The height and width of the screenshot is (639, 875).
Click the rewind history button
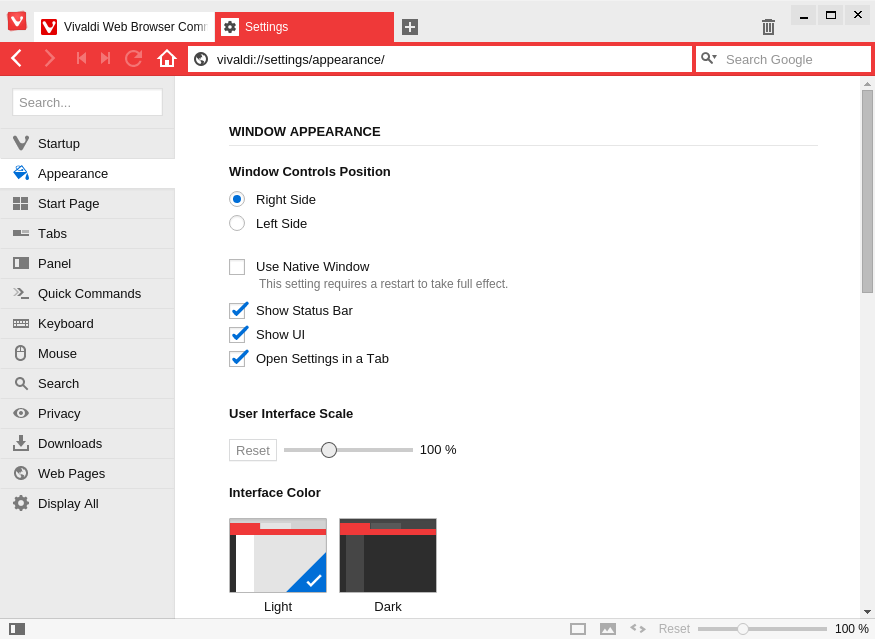pos(81,58)
